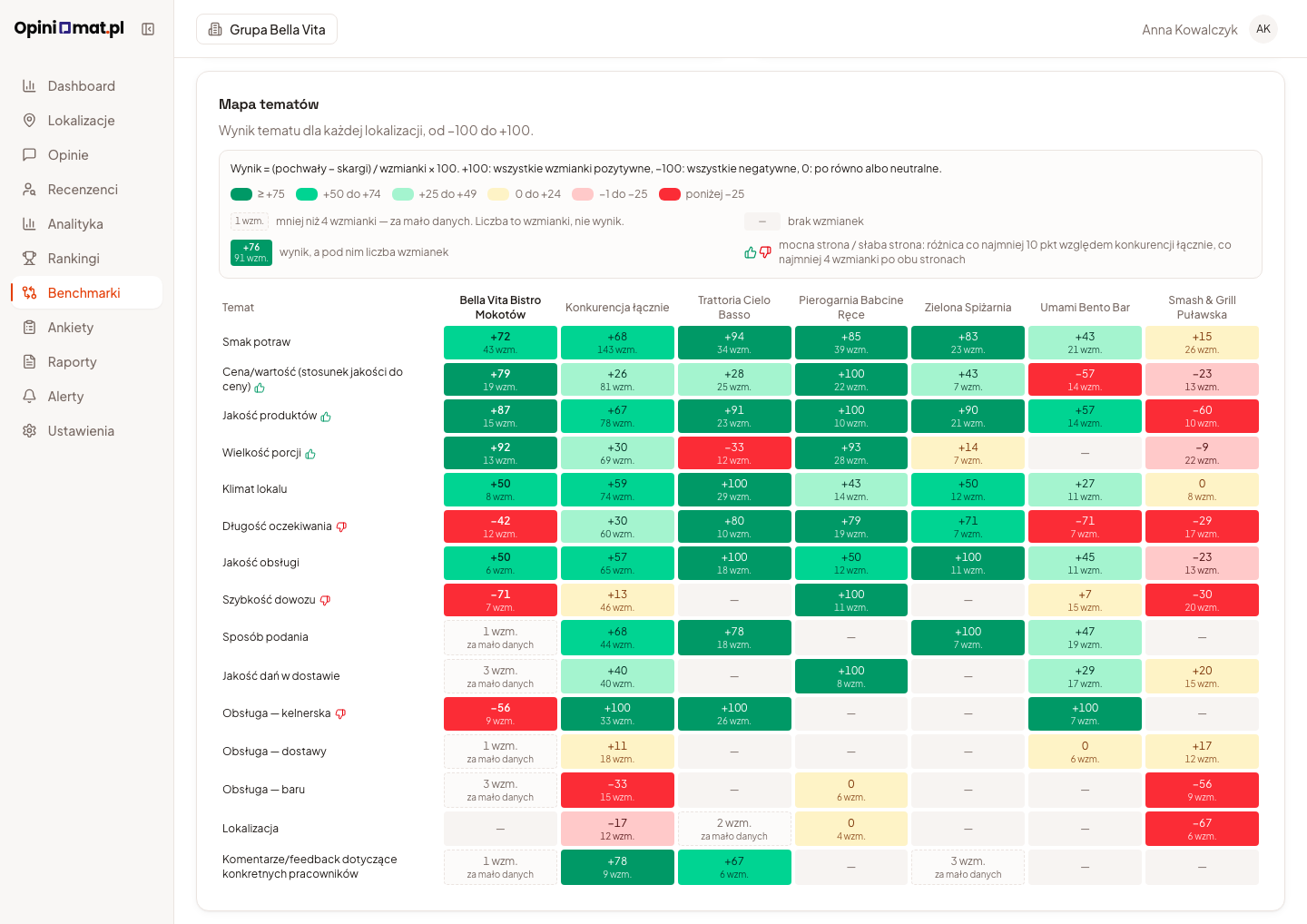The width and height of the screenshot is (1307, 924).
Task: Click thumbs-up icon next to Wielkość porcji
Action: (310, 454)
